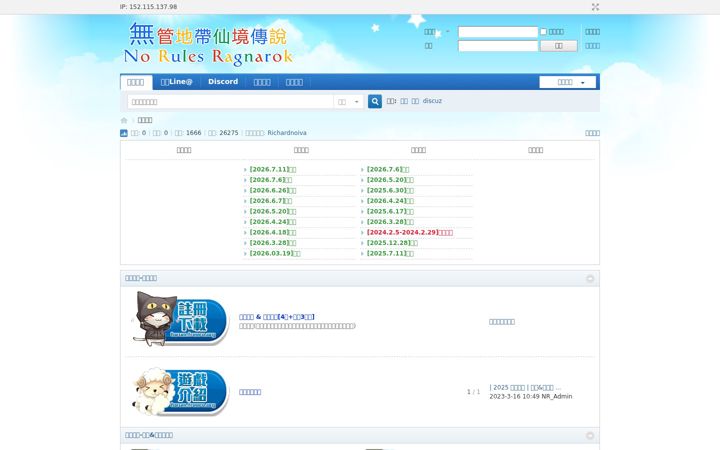Open newest member Richardnoiva's profile link
Screen dimensions: 720x450
pos(287,133)
